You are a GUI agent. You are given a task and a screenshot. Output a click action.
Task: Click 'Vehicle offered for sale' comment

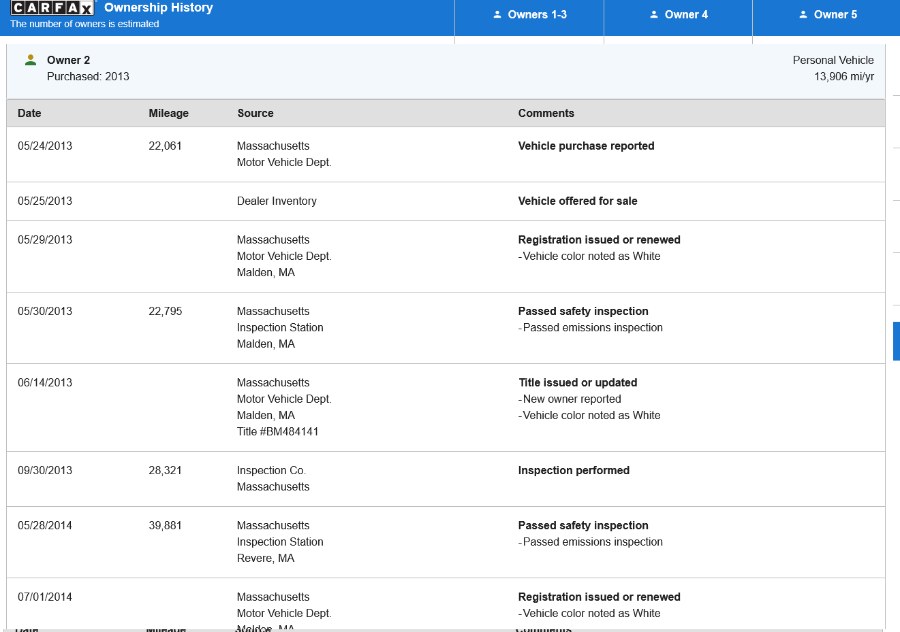(577, 201)
